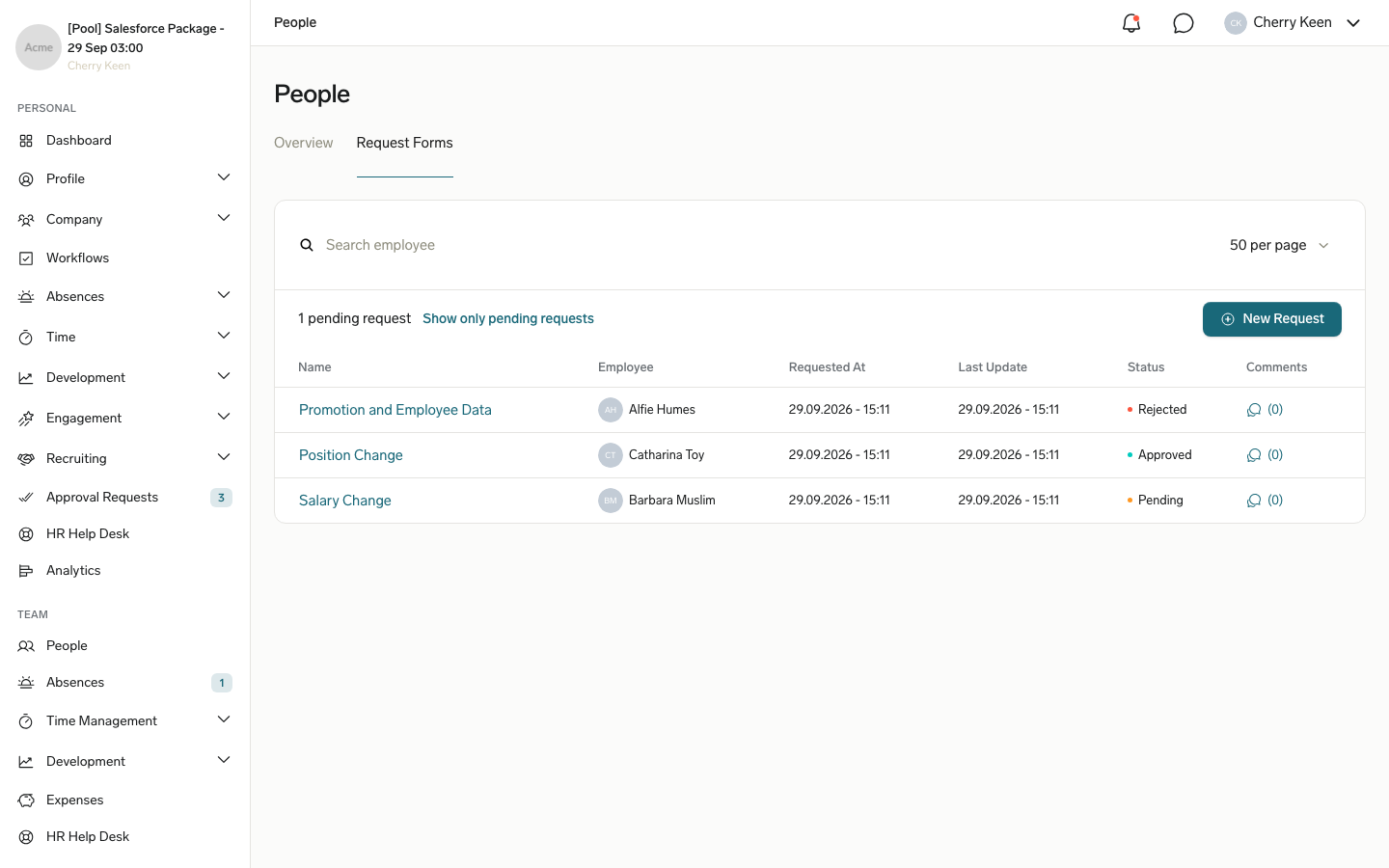Click the Analytics chart icon

26,571
